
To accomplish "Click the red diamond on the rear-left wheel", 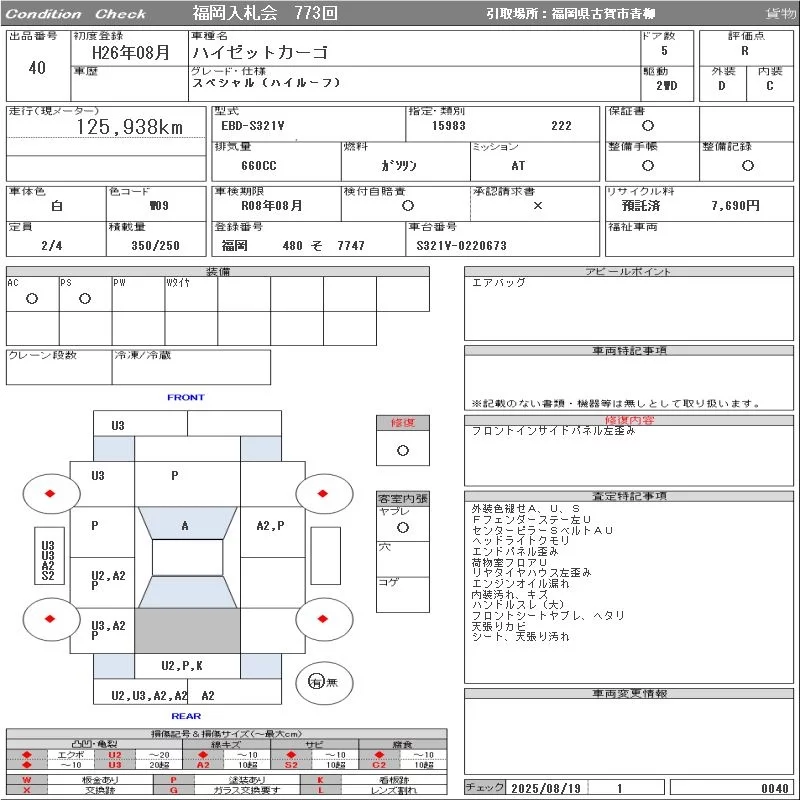I will pyautogui.click(x=50, y=619).
